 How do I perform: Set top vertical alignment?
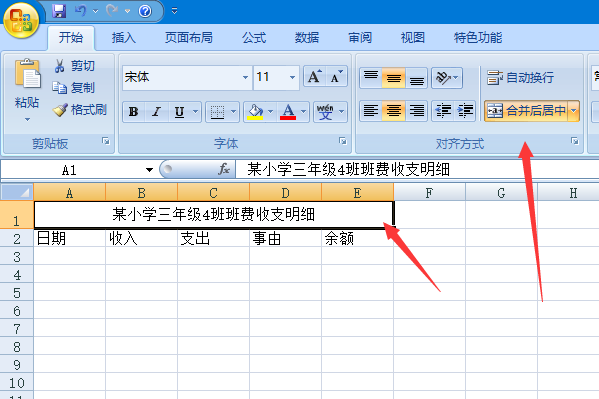[x=371, y=78]
